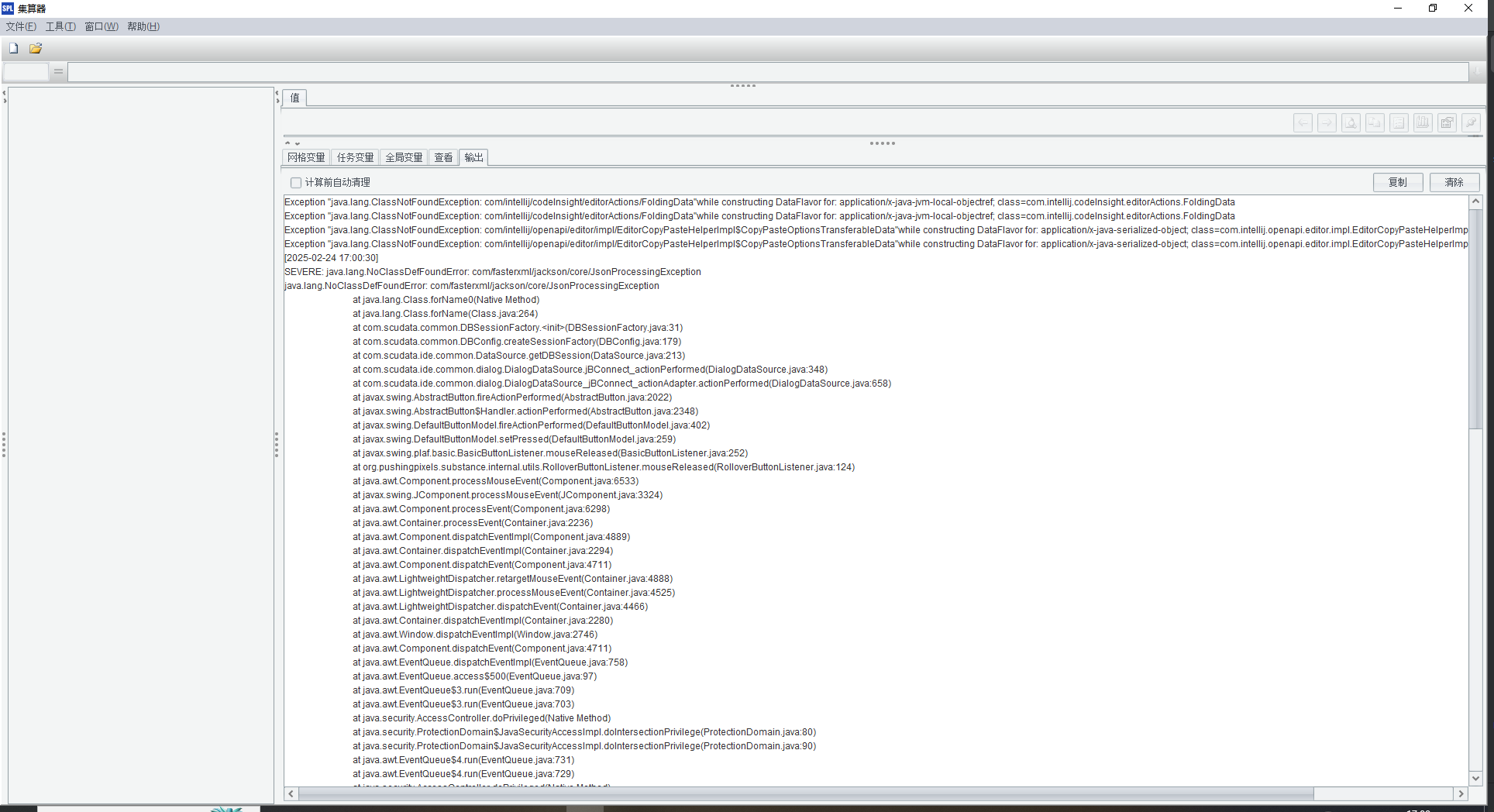Click the output log scroll-down arrow
The width and height of the screenshot is (1494, 812).
(1475, 779)
